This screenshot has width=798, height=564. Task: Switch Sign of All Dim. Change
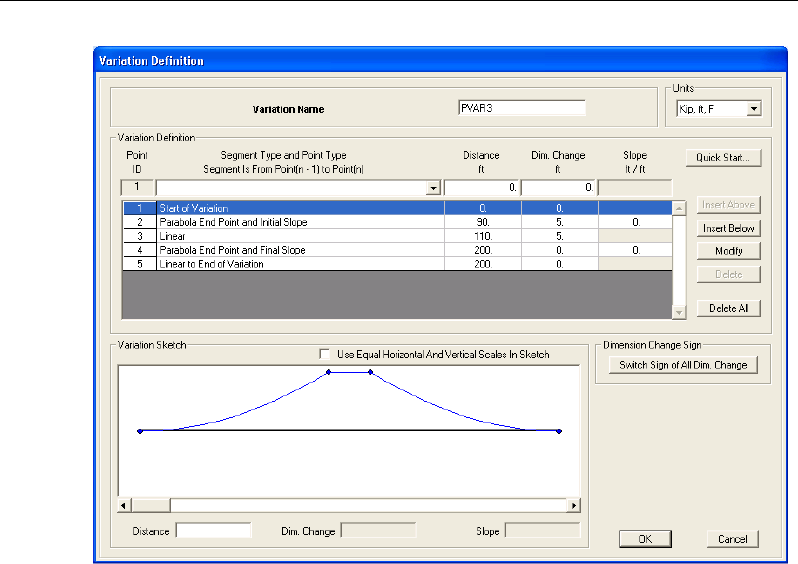[x=682, y=365]
